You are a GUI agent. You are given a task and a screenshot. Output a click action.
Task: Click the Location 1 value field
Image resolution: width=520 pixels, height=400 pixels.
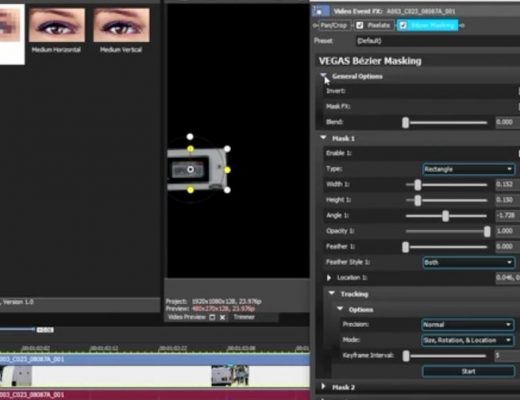click(x=507, y=278)
